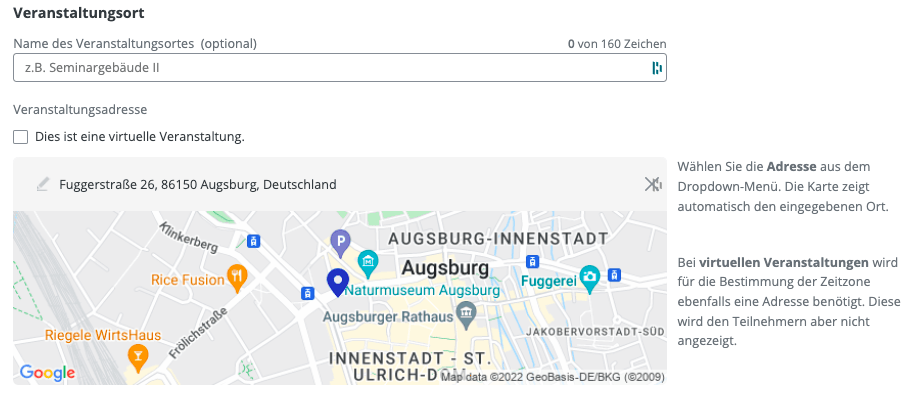Viewport: 914px width, 411px height.
Task: Click the map data copyright notice
Action: coord(552,377)
